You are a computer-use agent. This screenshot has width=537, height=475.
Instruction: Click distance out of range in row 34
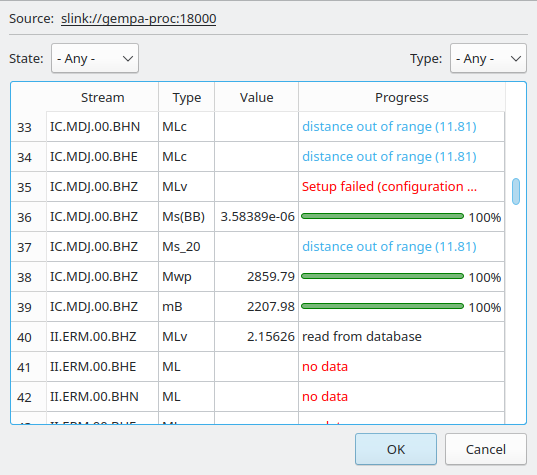click(x=389, y=157)
